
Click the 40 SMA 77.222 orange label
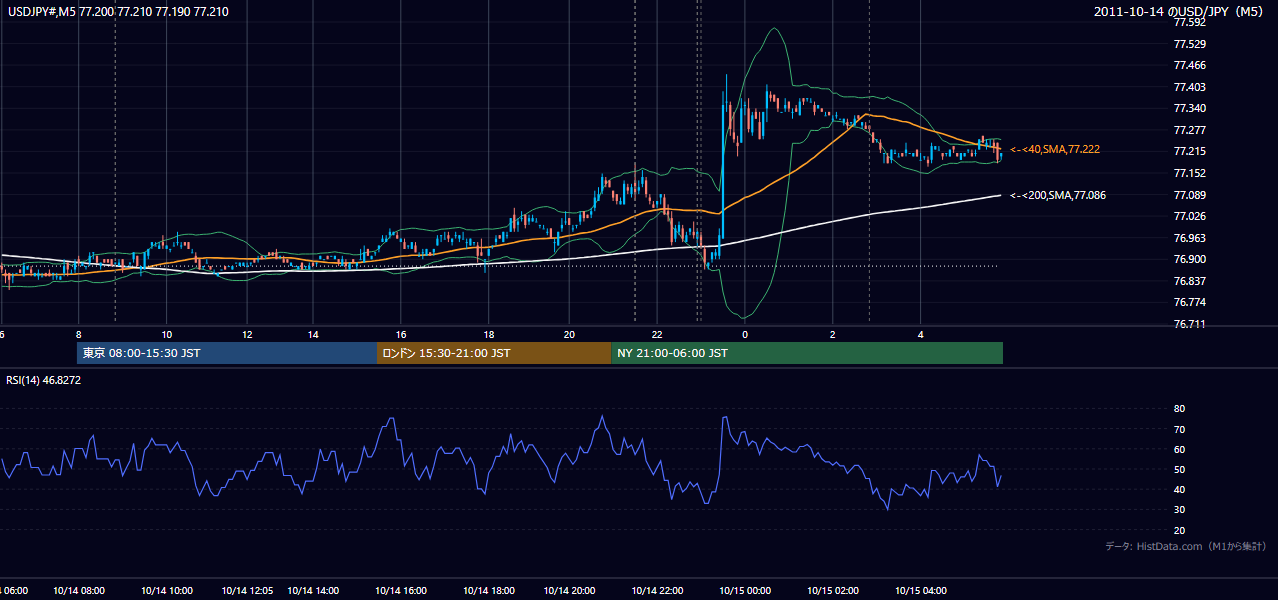click(1055, 149)
